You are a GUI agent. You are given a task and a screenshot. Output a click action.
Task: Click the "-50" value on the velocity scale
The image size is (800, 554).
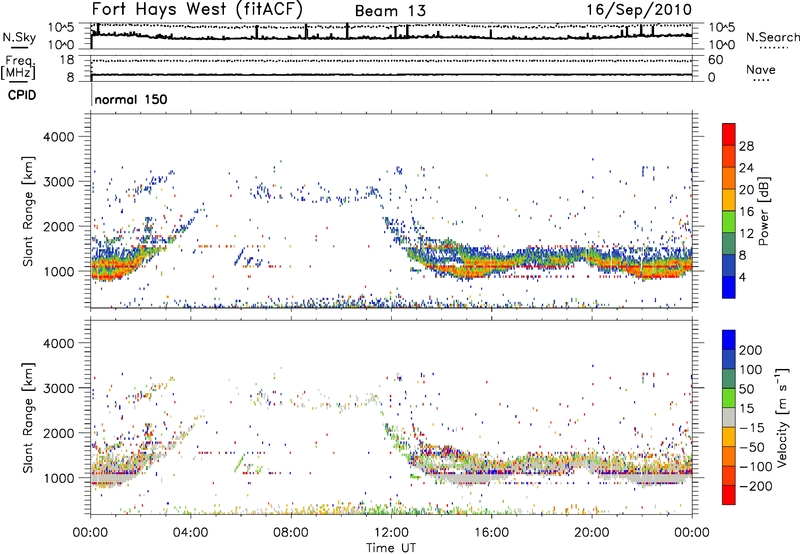751,447
